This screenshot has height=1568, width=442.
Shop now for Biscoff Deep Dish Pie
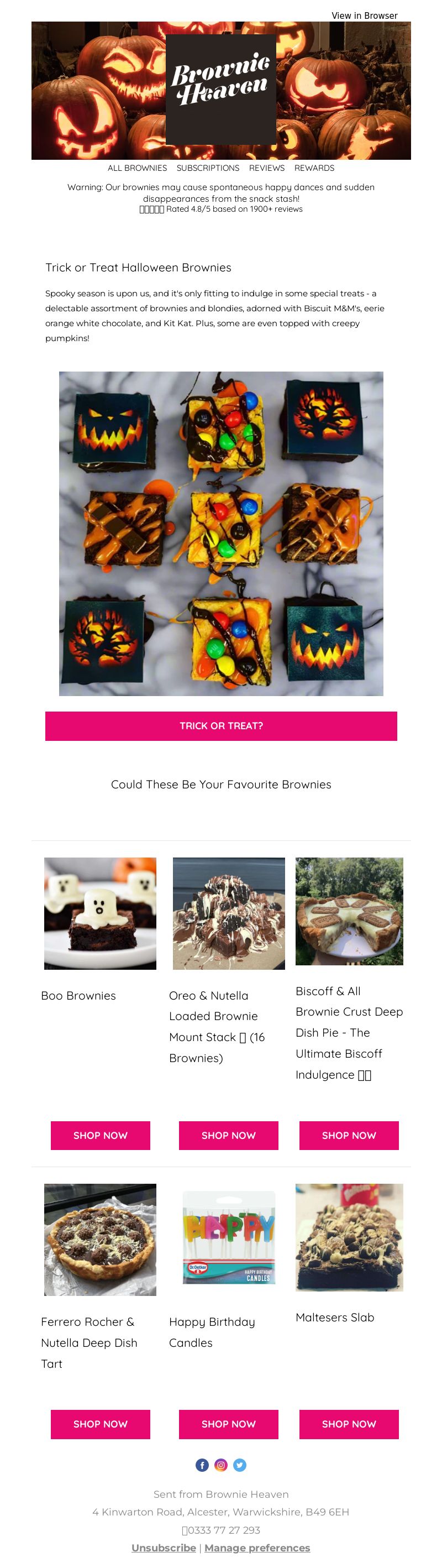coord(349,1135)
